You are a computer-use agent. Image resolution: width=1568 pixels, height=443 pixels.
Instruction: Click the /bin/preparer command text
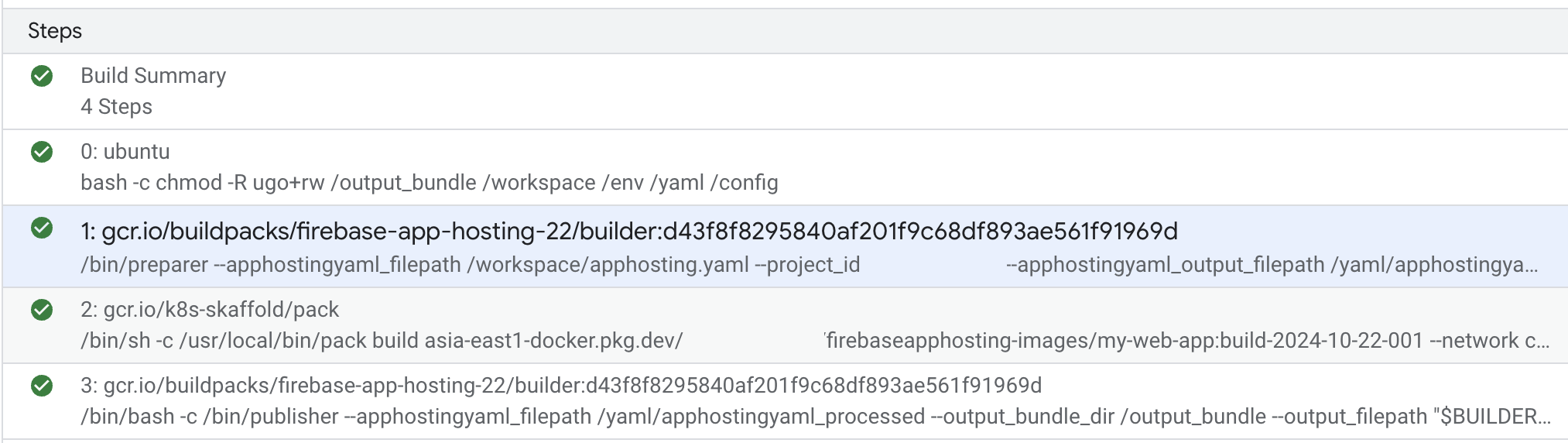(144, 265)
